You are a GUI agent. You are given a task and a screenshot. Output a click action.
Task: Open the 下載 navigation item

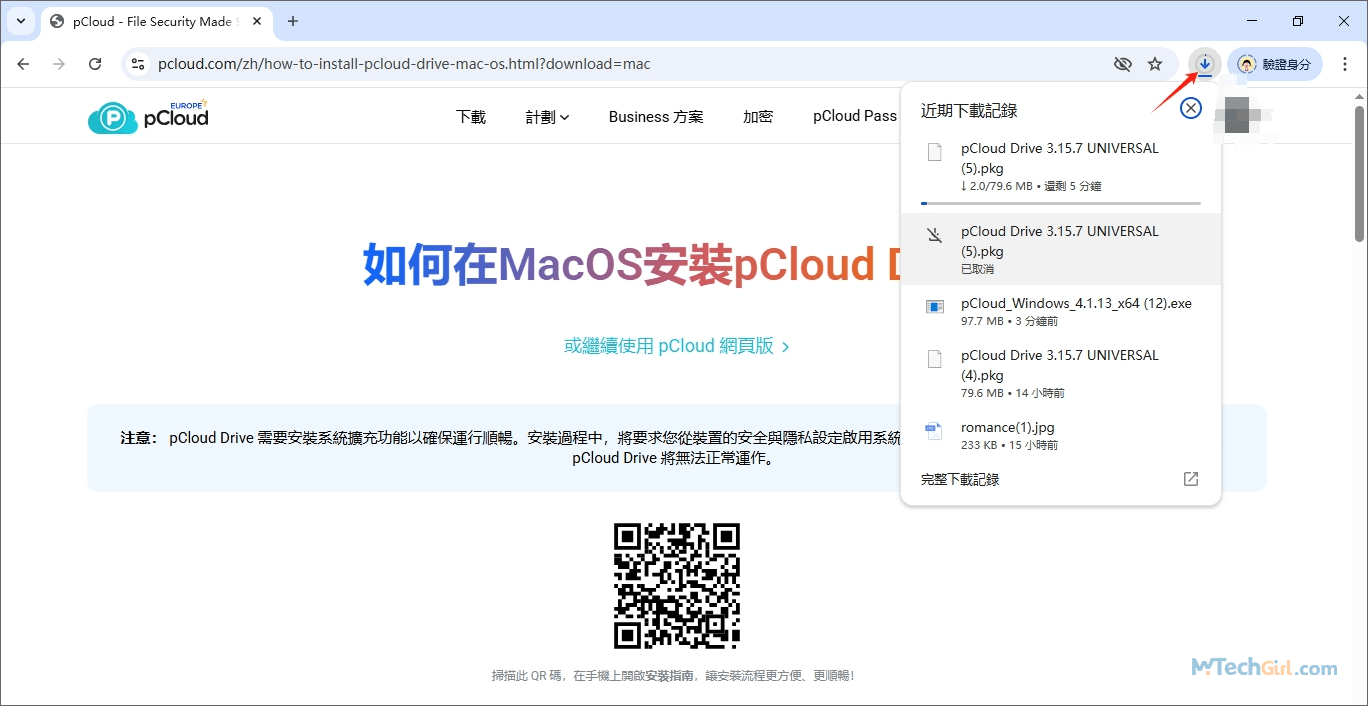pos(471,116)
